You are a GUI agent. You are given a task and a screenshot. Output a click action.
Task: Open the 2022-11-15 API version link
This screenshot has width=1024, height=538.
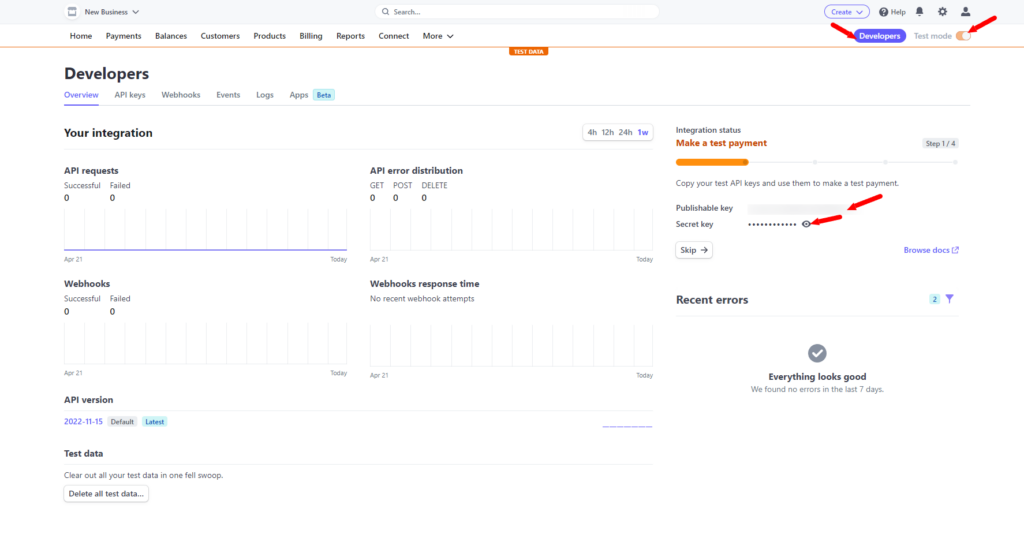pyautogui.click(x=83, y=422)
